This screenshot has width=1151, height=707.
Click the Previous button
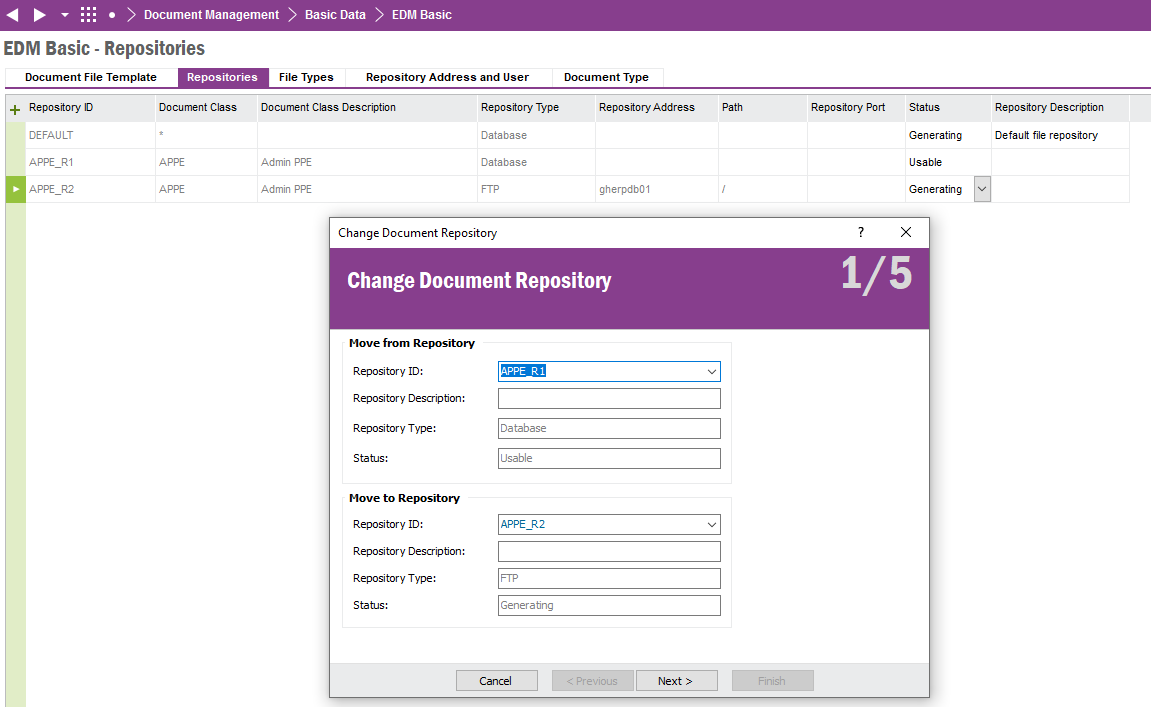[x=592, y=681]
